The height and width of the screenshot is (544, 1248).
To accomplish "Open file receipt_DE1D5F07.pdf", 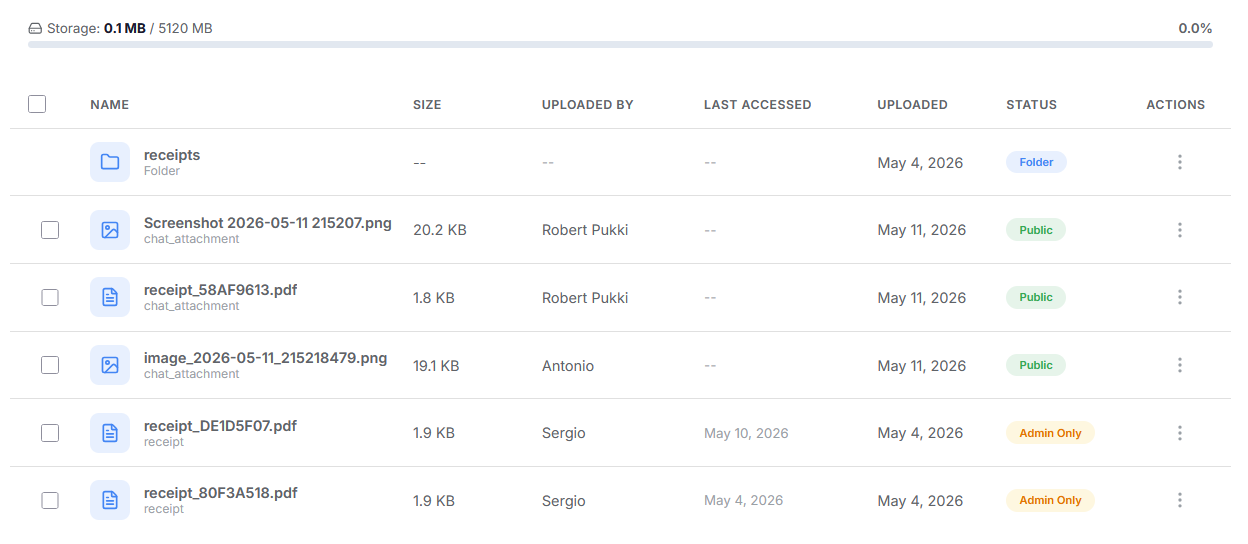I will pyautogui.click(x=220, y=426).
